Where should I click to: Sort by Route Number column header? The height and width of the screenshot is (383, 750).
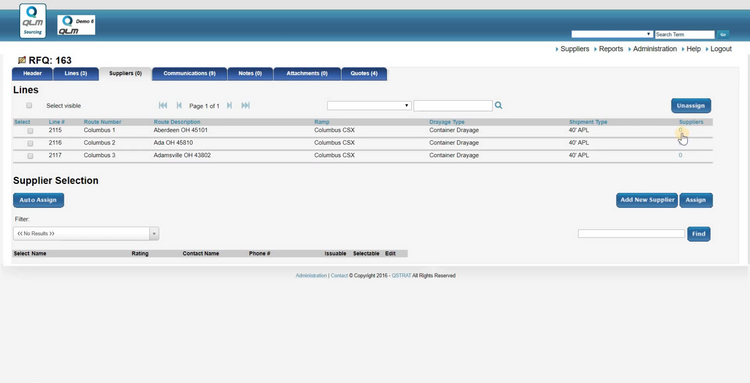coord(102,122)
